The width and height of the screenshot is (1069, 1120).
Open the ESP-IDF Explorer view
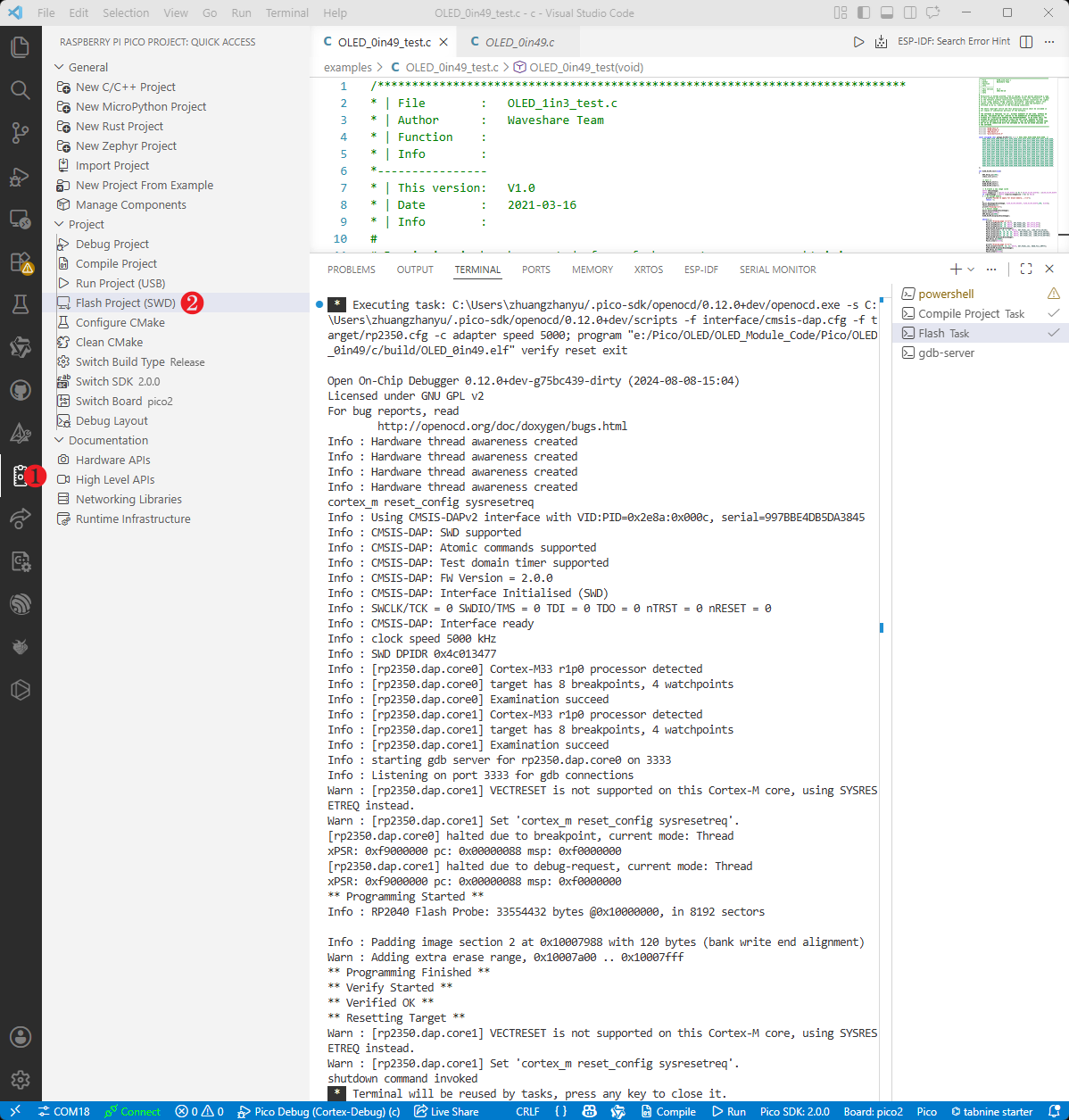pos(21,604)
